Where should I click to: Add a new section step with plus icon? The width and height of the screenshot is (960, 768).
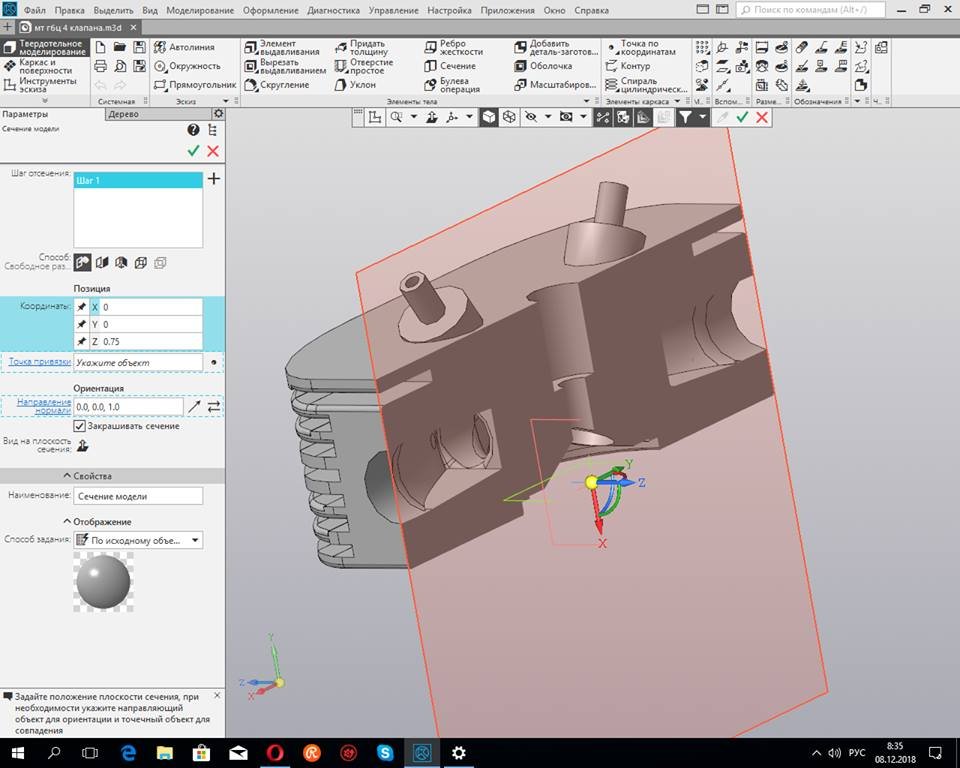click(213, 179)
